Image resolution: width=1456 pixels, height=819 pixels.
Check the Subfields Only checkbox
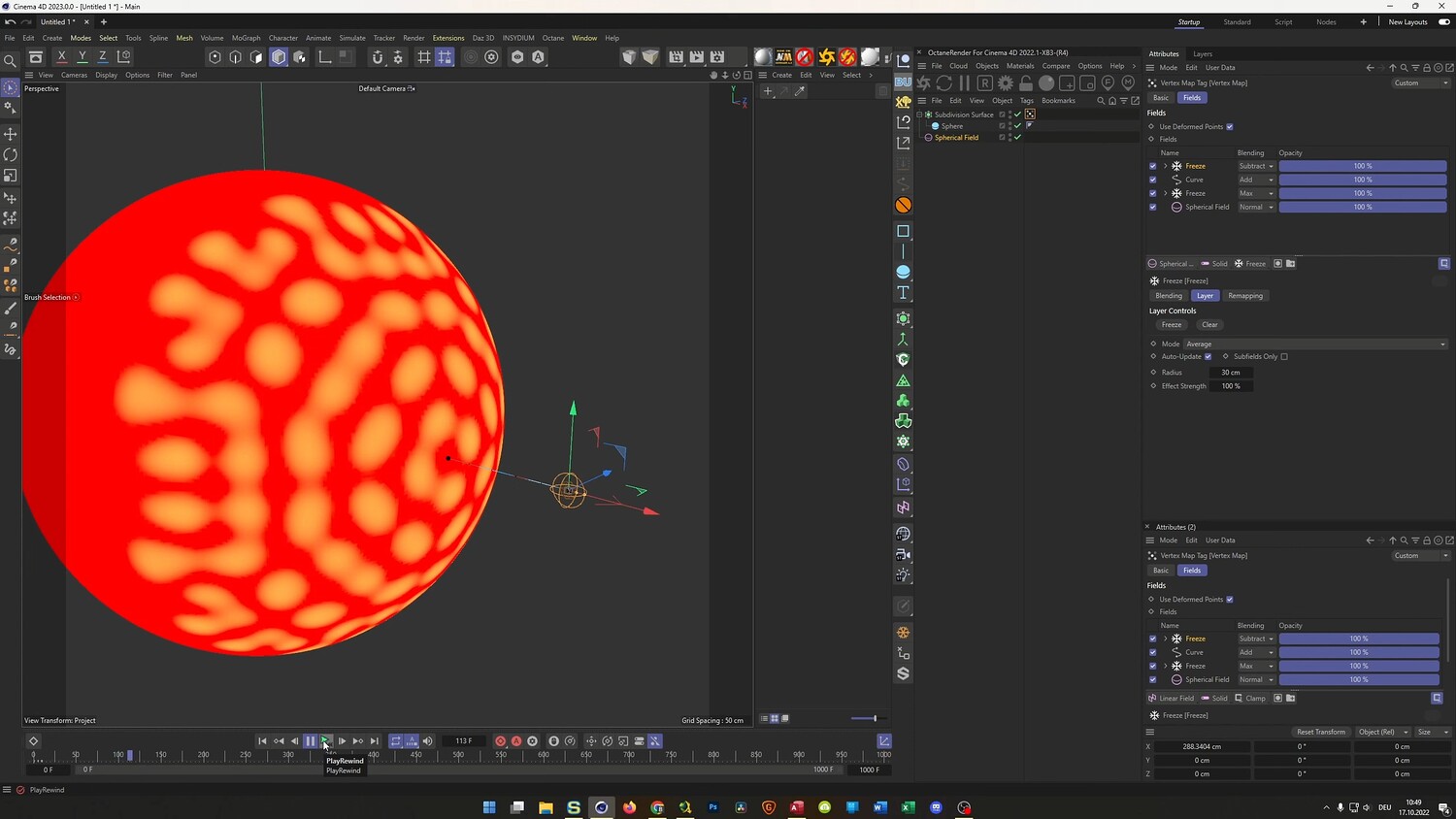click(x=1284, y=357)
